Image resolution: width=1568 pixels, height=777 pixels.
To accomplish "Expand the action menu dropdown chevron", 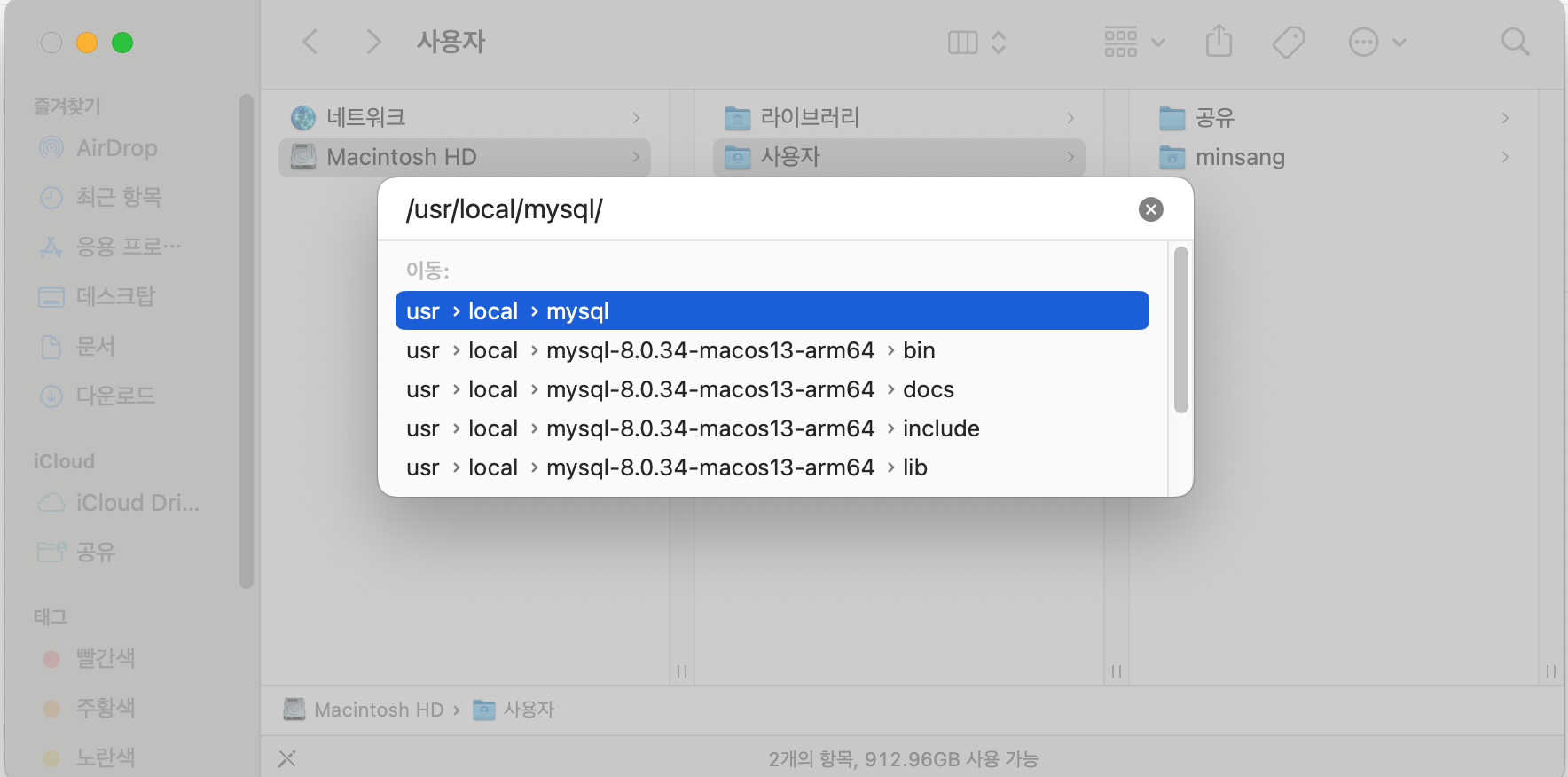I will 1399,42.
